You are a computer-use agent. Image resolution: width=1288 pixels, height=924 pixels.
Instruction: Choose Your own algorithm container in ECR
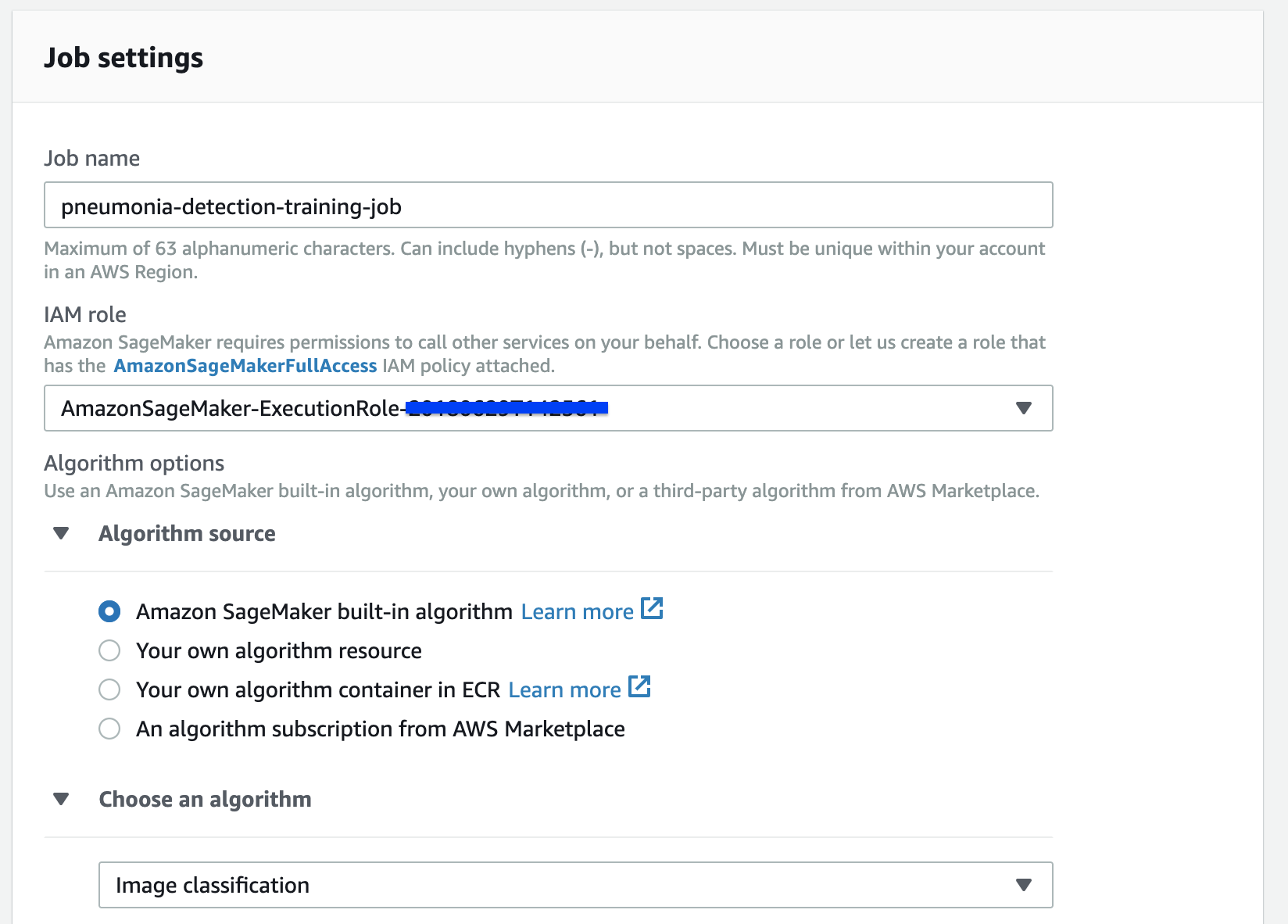pos(109,689)
